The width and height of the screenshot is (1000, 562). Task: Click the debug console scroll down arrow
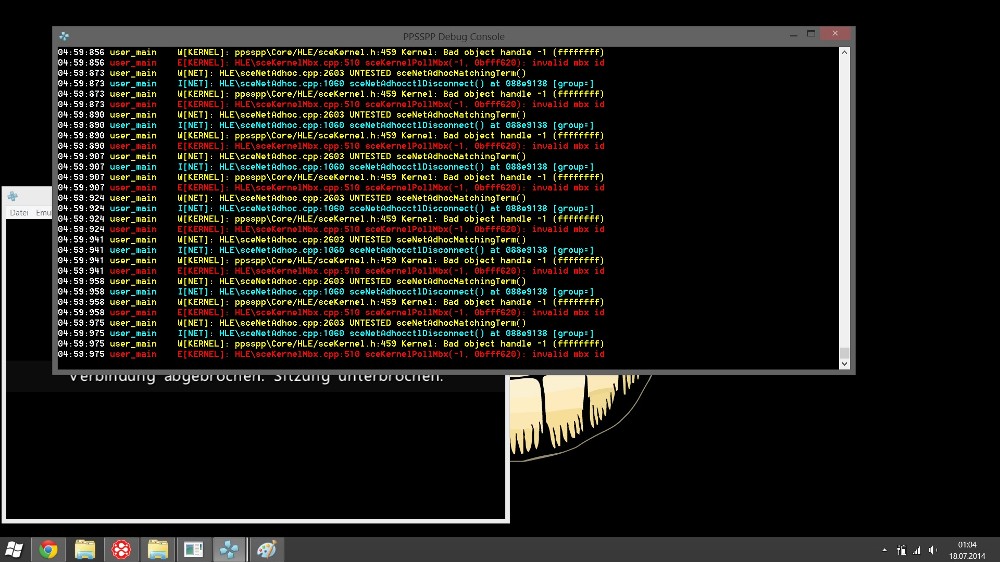click(845, 363)
